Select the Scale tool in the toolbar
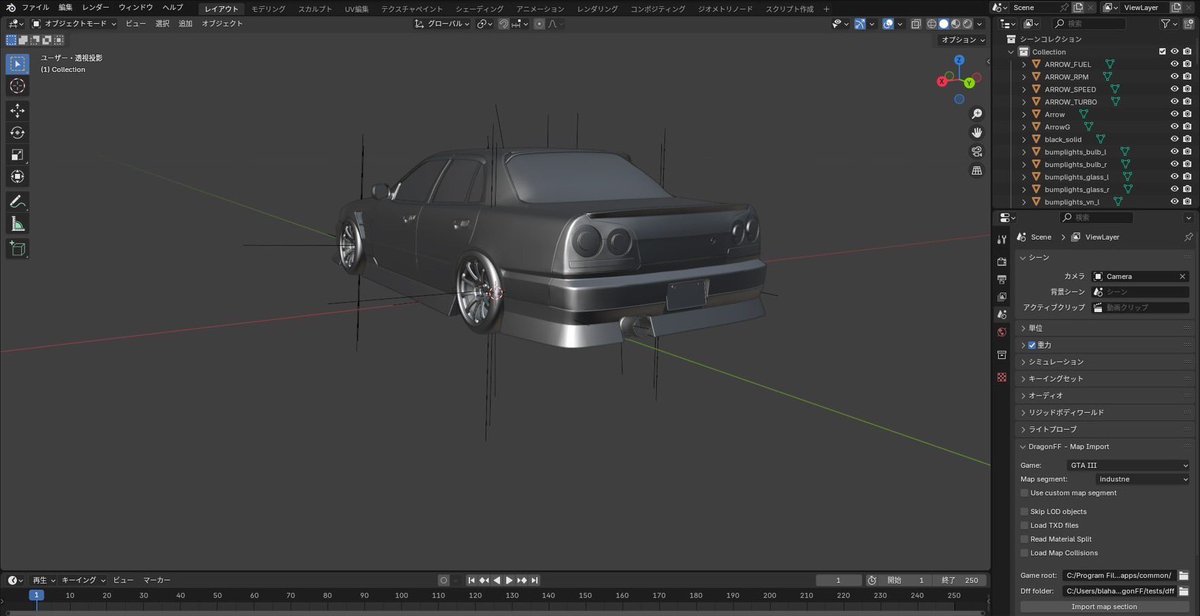 coord(17,155)
